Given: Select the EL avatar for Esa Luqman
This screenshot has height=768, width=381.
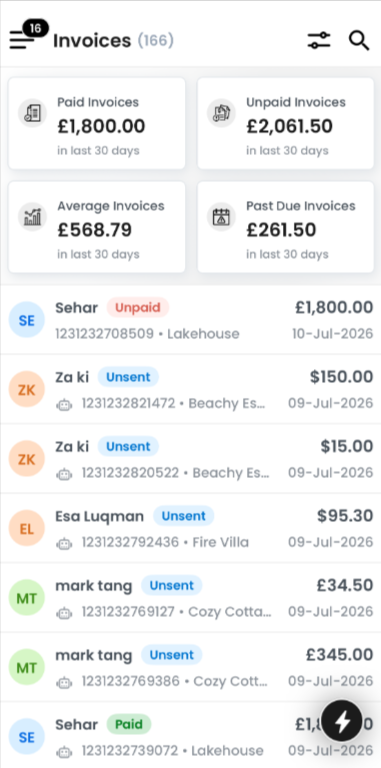Looking at the screenshot, I should [x=27, y=528].
